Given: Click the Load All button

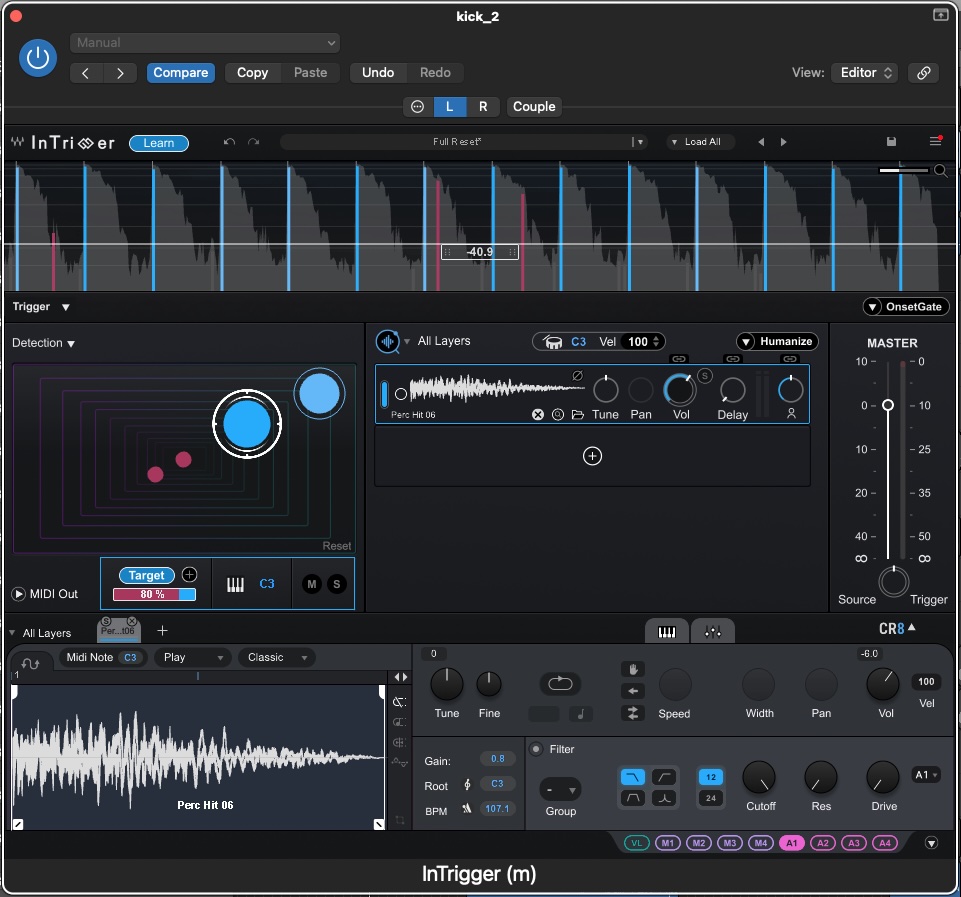Looking at the screenshot, I should click(x=700, y=142).
